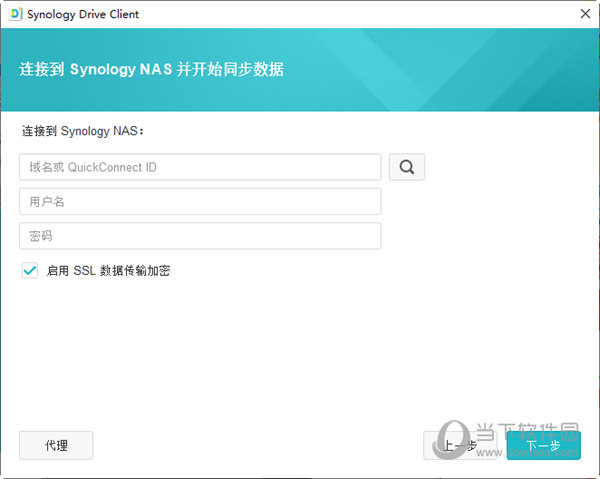Click the magnifier search NAS button
600x479 pixels.
click(x=407, y=167)
